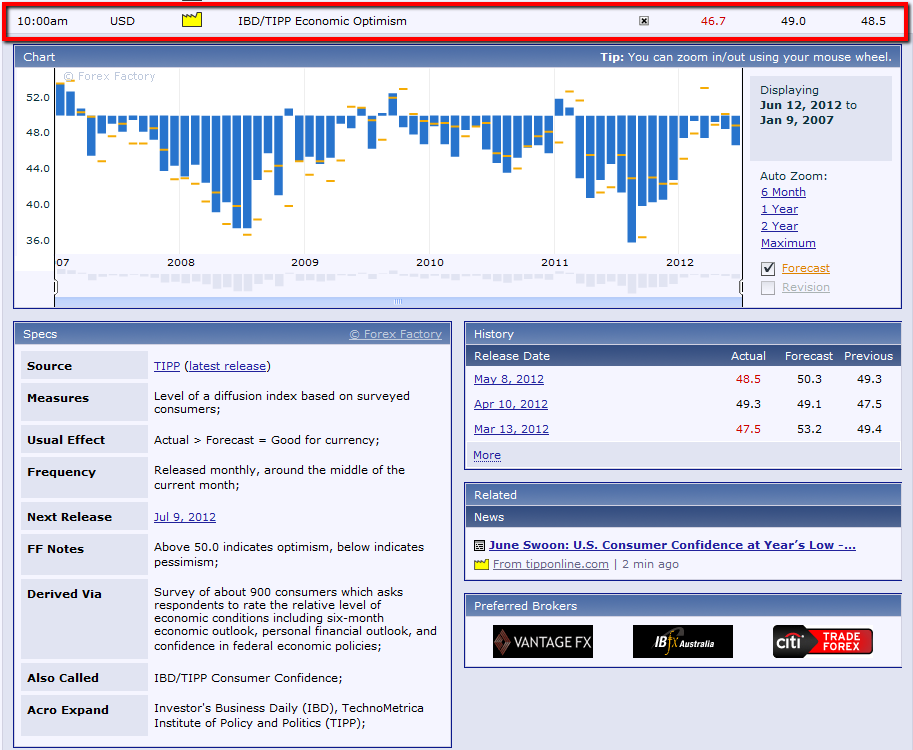Click the forecast 53.2 in Mar 13 row

coord(809,429)
